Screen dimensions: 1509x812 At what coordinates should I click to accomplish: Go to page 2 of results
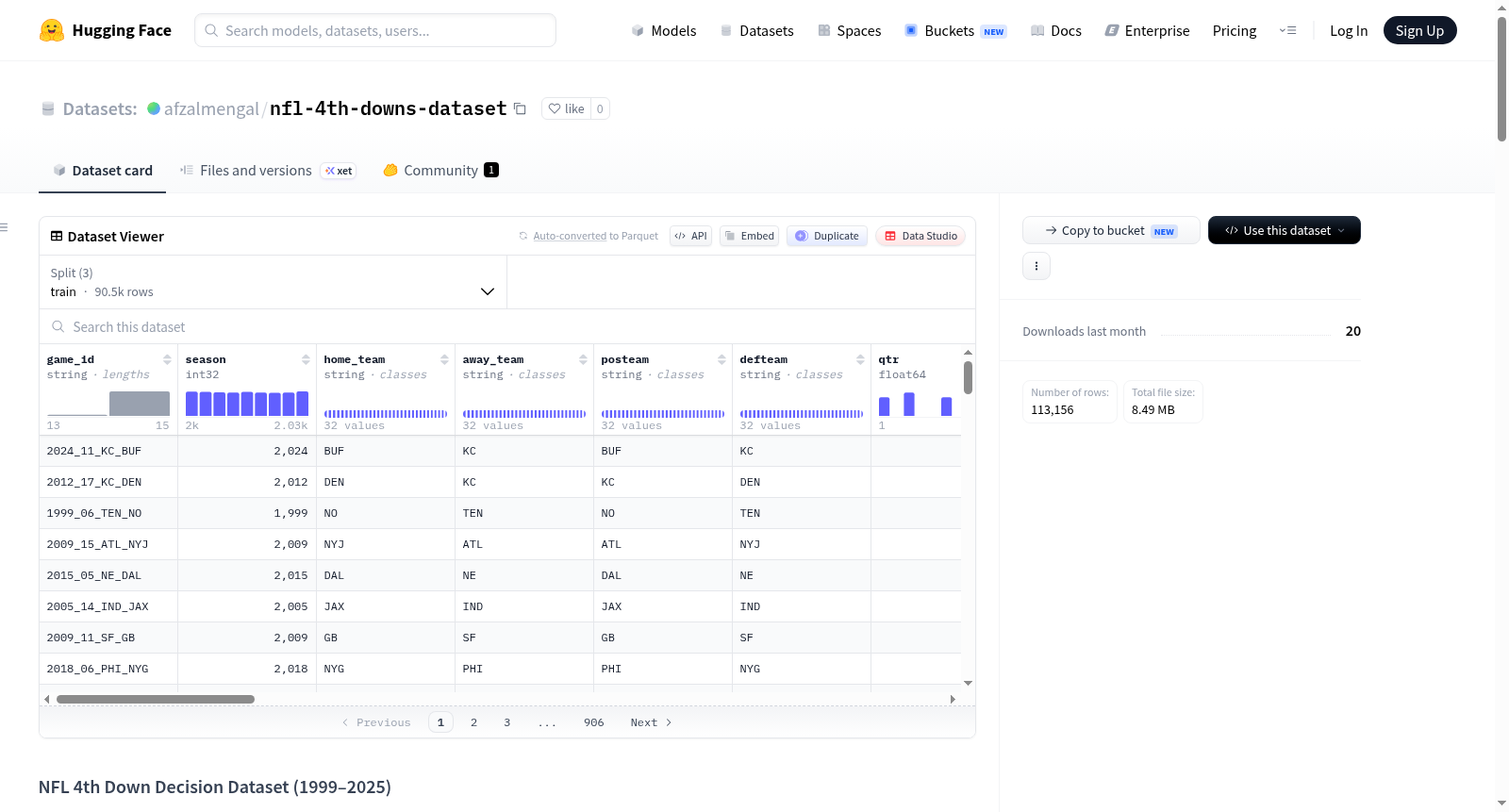pyautogui.click(x=473, y=722)
